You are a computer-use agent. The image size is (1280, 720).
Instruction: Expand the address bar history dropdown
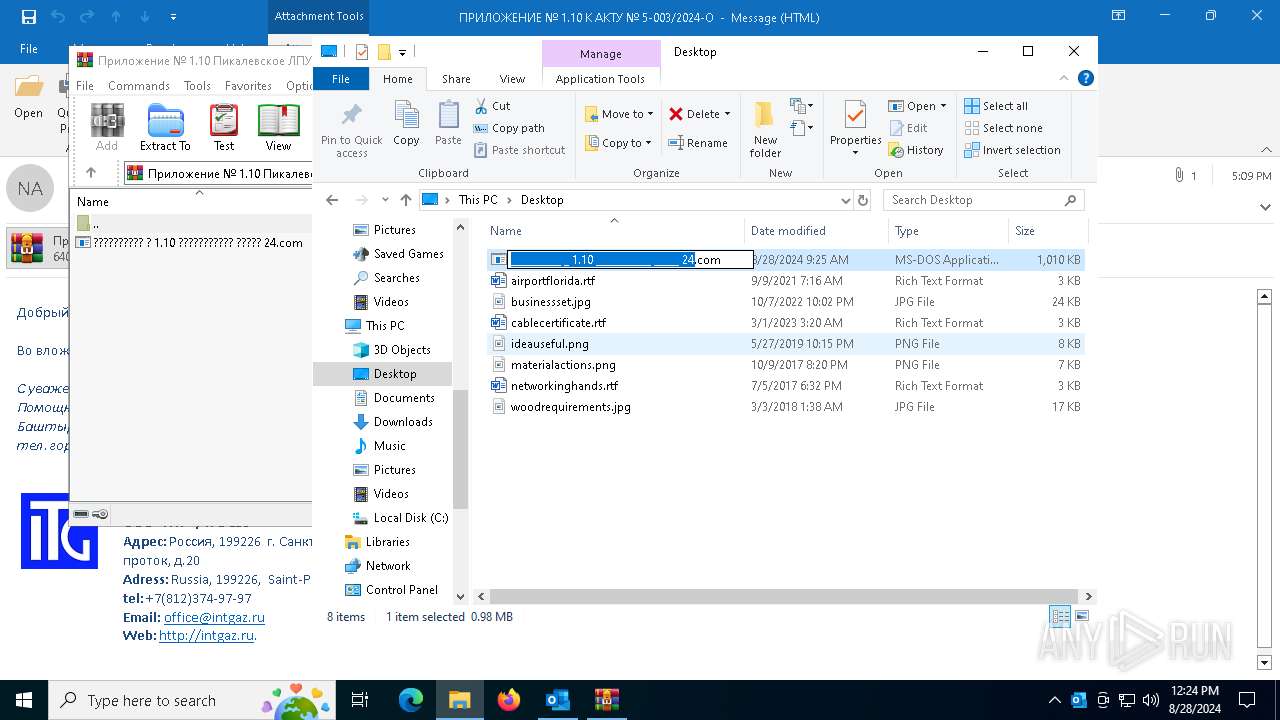click(845, 200)
